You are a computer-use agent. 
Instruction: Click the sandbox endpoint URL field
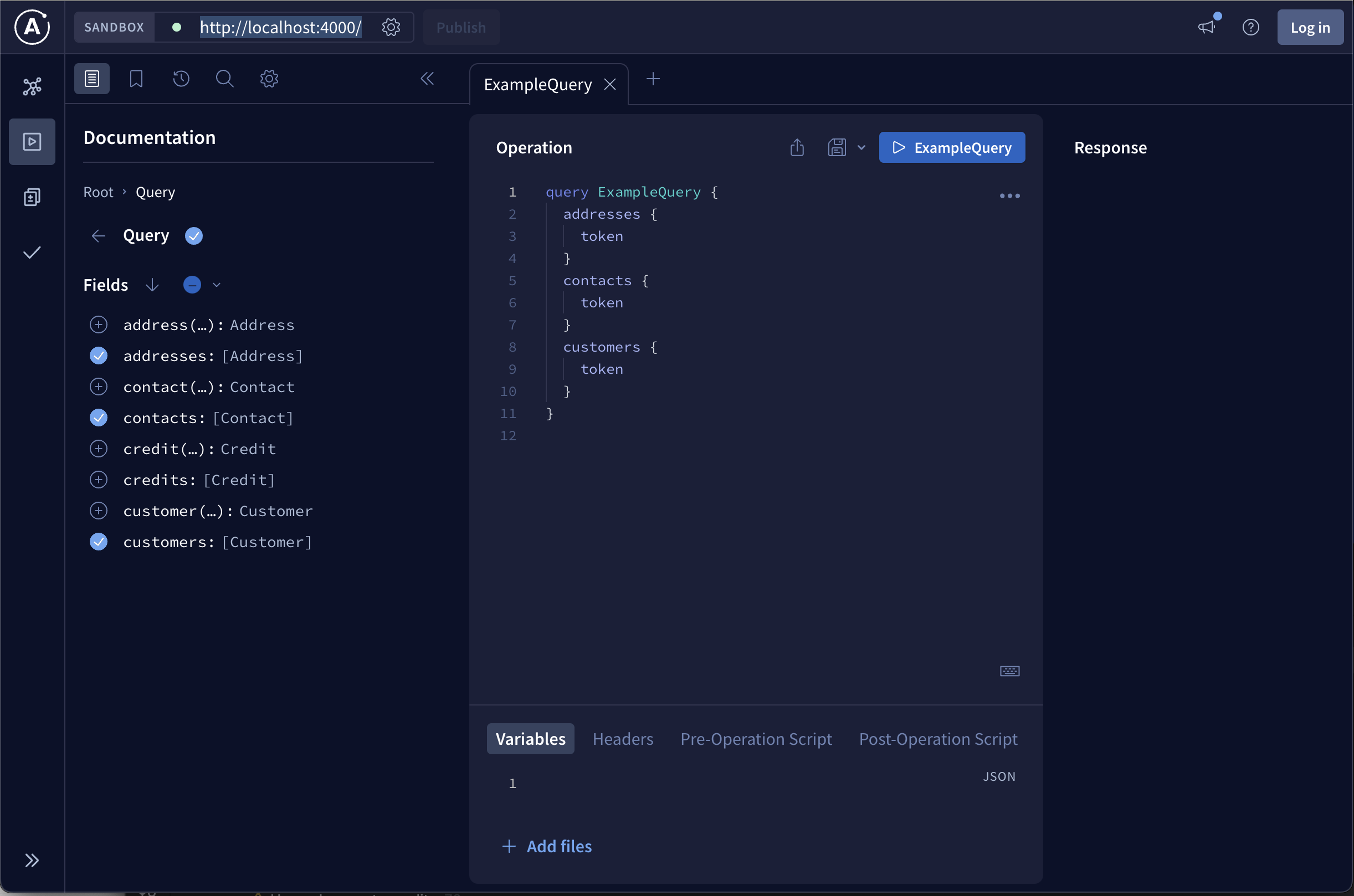tap(280, 27)
